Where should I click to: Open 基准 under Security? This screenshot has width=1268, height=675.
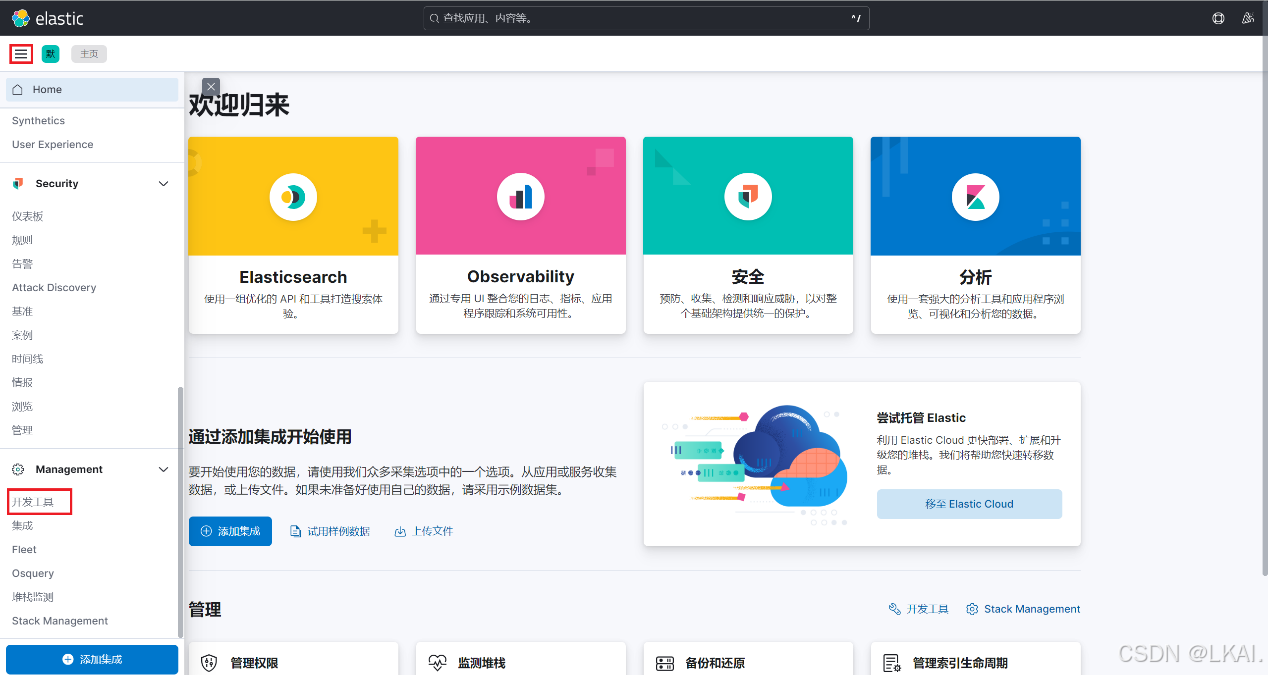pyautogui.click(x=22, y=312)
